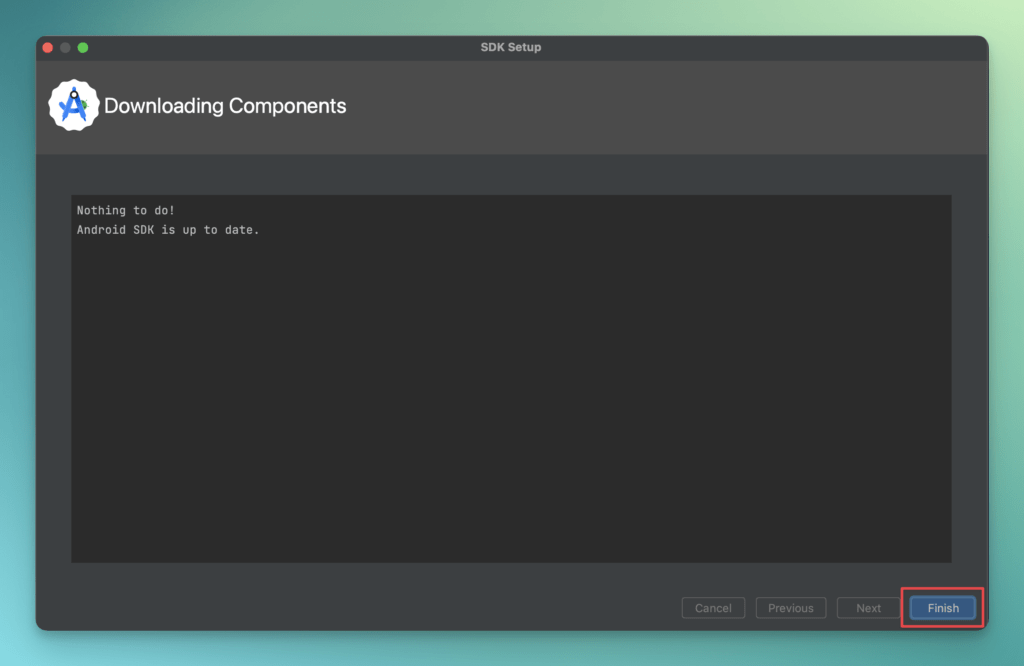This screenshot has width=1024, height=666.
Task: Click the Cancel button
Action: click(x=713, y=608)
